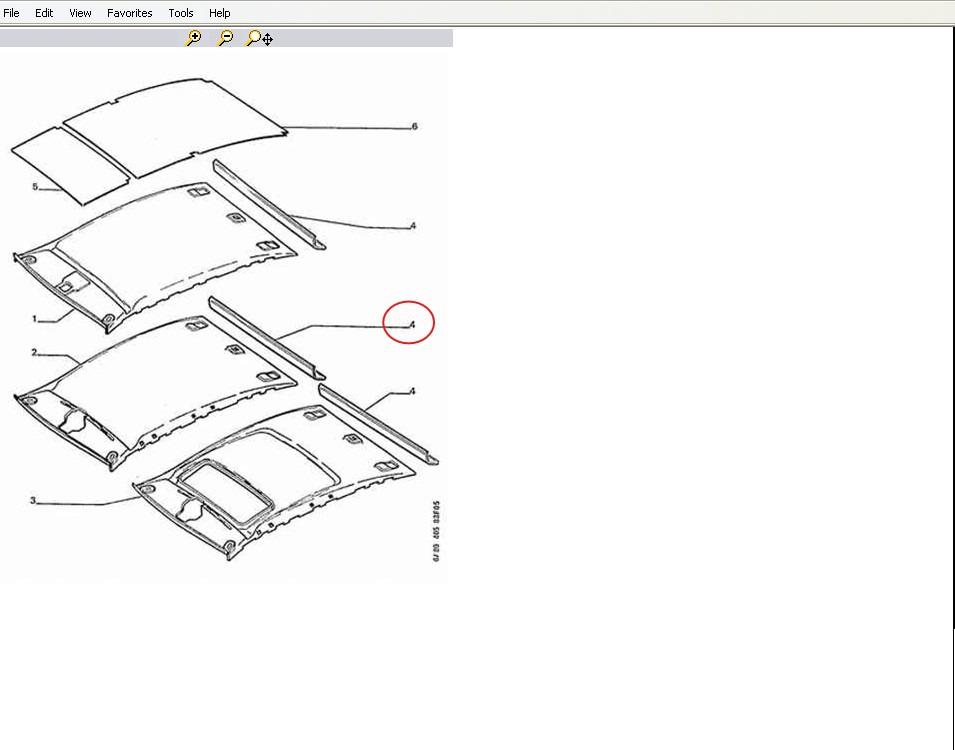The image size is (955, 750).
Task: Open the Tools menu
Action: (x=181, y=13)
